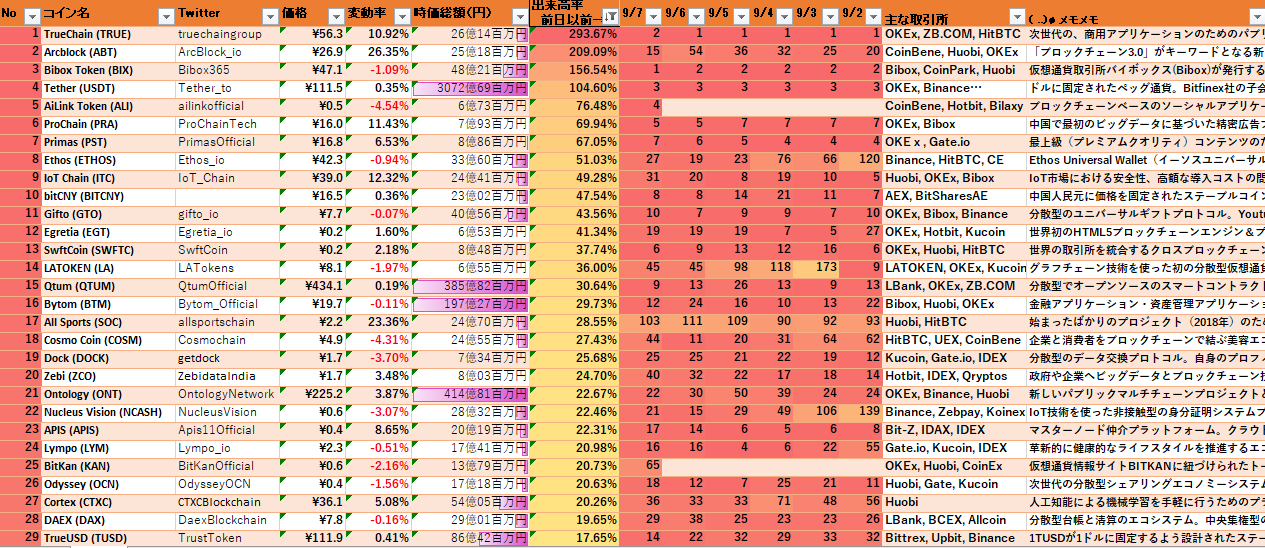Image resolution: width=1265 pixels, height=548 pixels.
Task: Open the 9/7 column filter dropdown
Action: (651, 16)
